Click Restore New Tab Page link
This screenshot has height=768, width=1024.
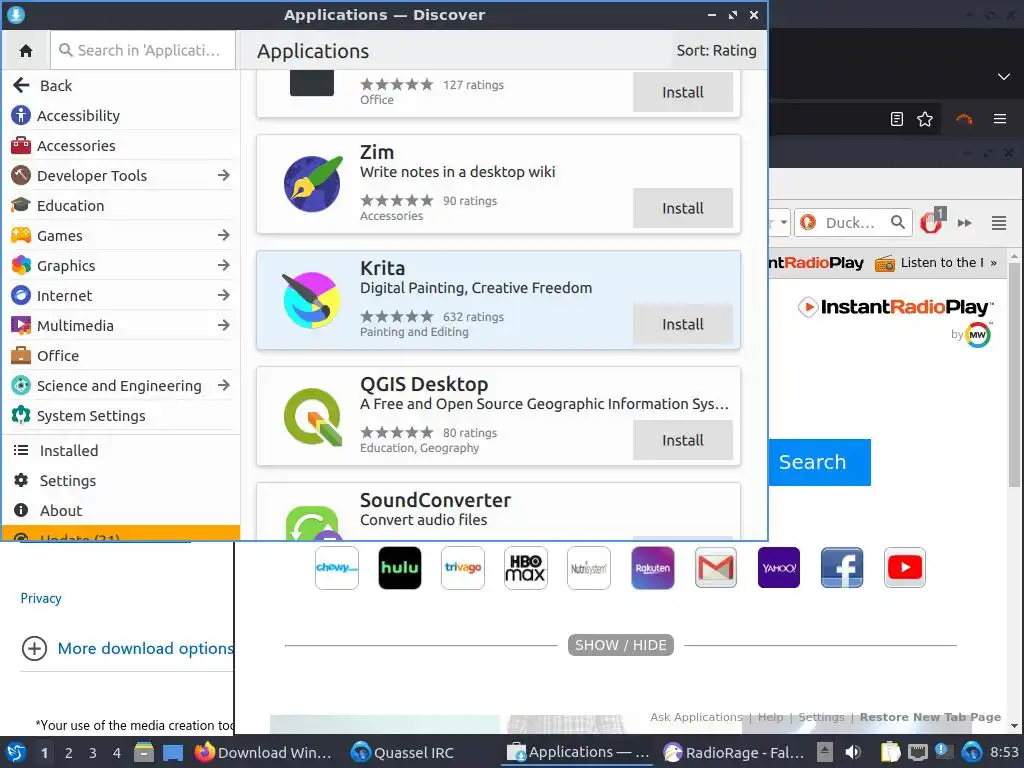(930, 717)
